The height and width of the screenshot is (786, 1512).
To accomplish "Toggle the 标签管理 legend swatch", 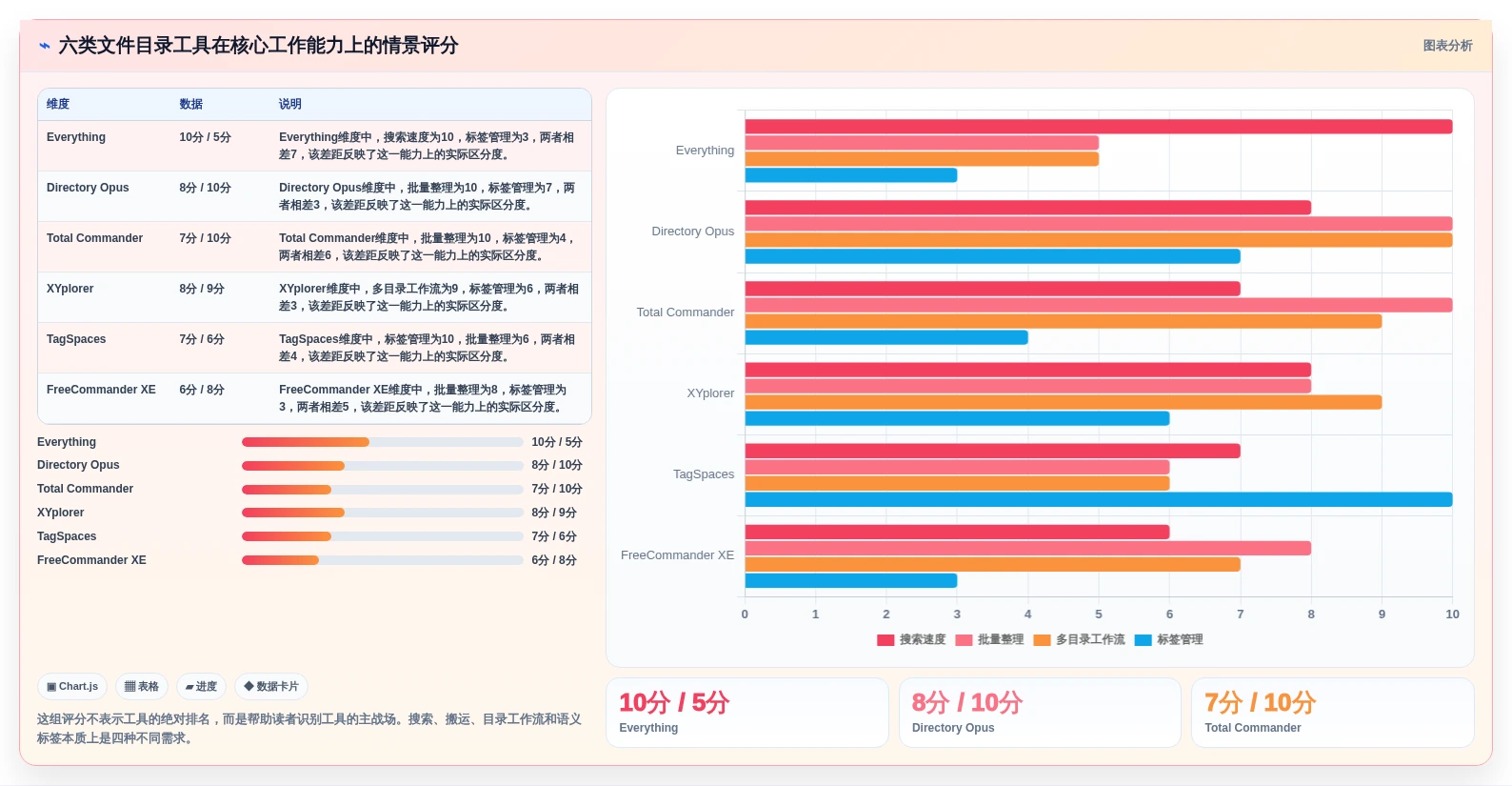I will [1144, 640].
